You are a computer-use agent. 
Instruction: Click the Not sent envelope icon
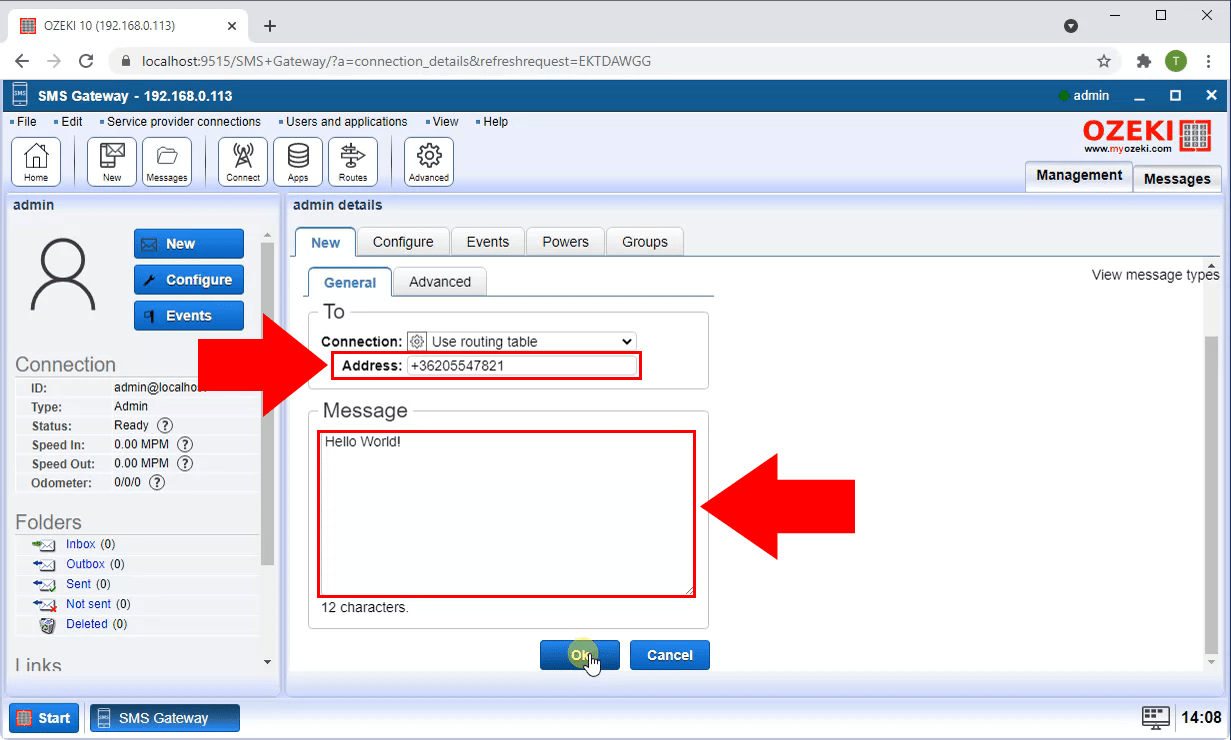click(x=44, y=604)
